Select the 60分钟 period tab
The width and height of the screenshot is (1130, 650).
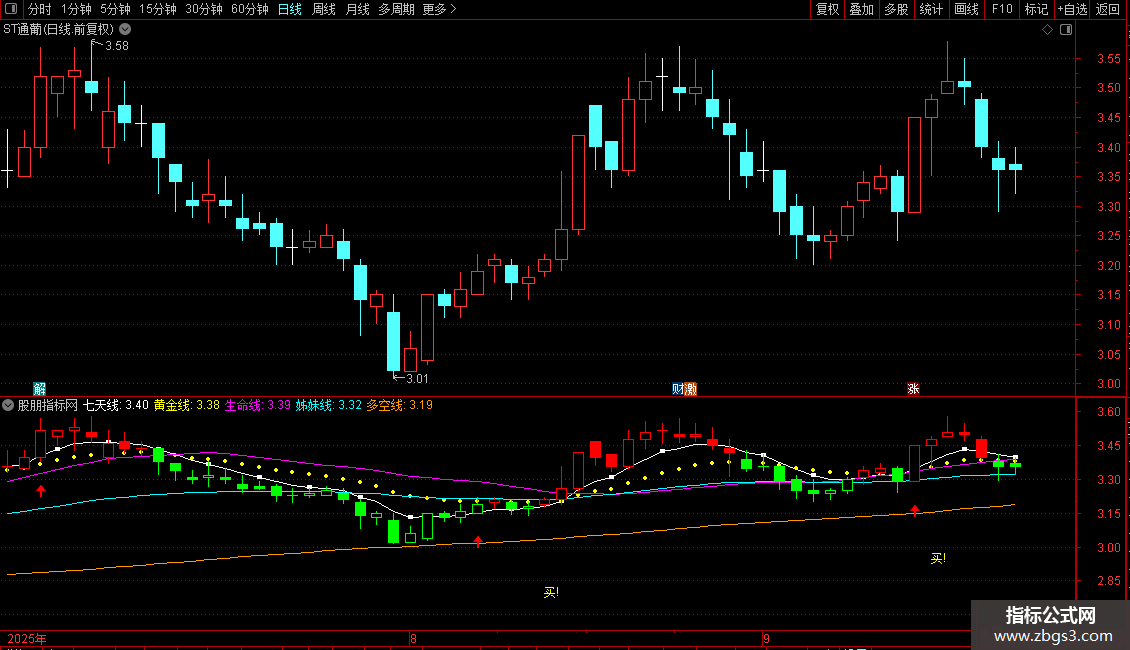(250, 9)
